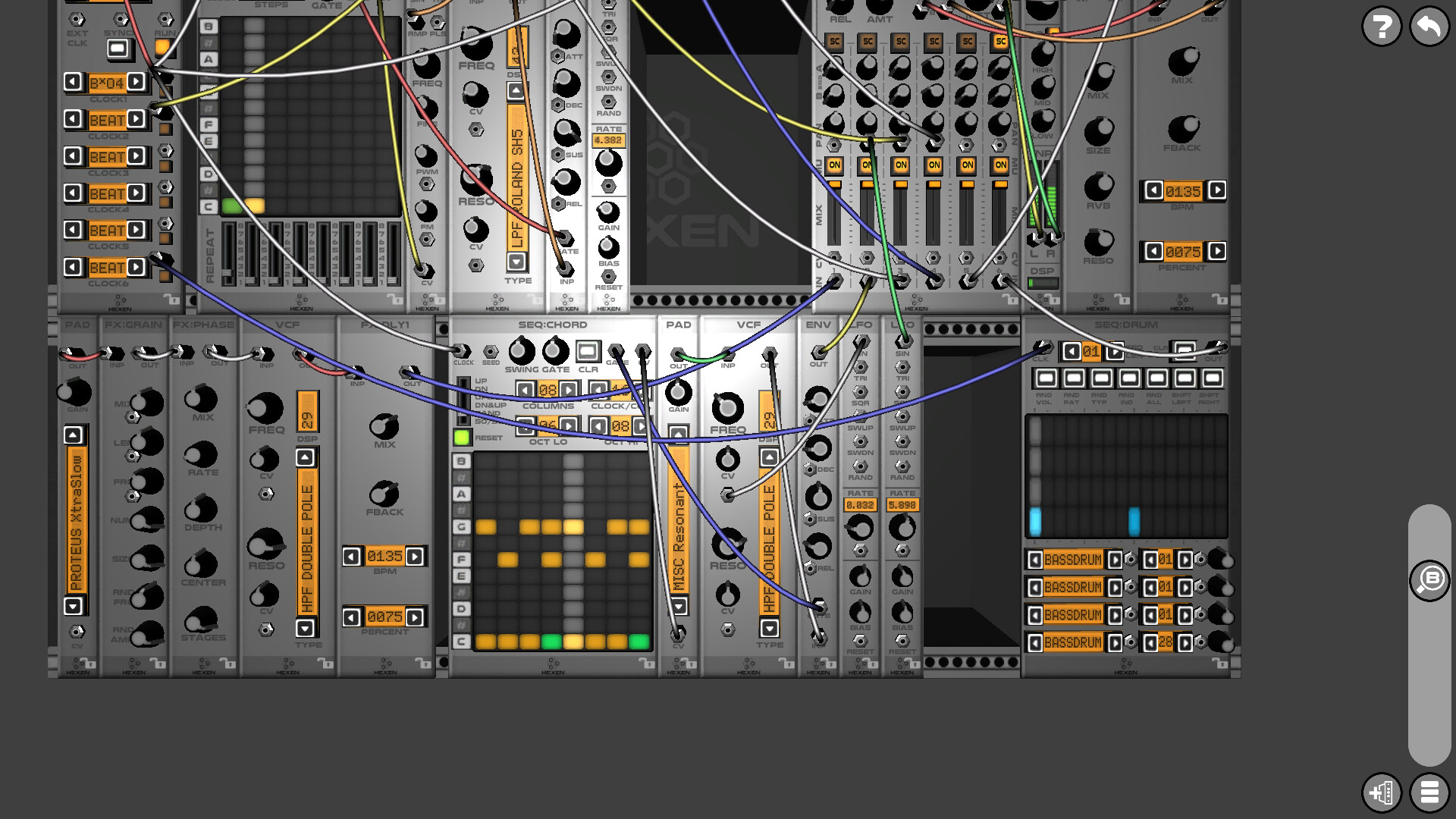Click the question mark help icon
Image resolution: width=1456 pixels, height=819 pixels.
tap(1382, 25)
